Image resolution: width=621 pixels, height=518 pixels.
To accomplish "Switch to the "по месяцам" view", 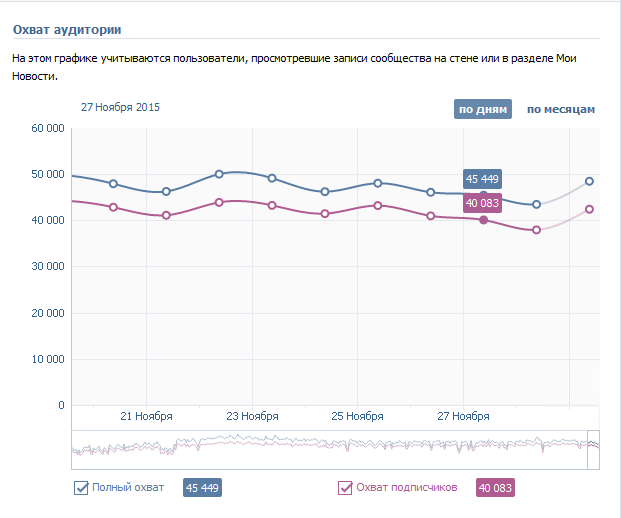I will (561, 109).
